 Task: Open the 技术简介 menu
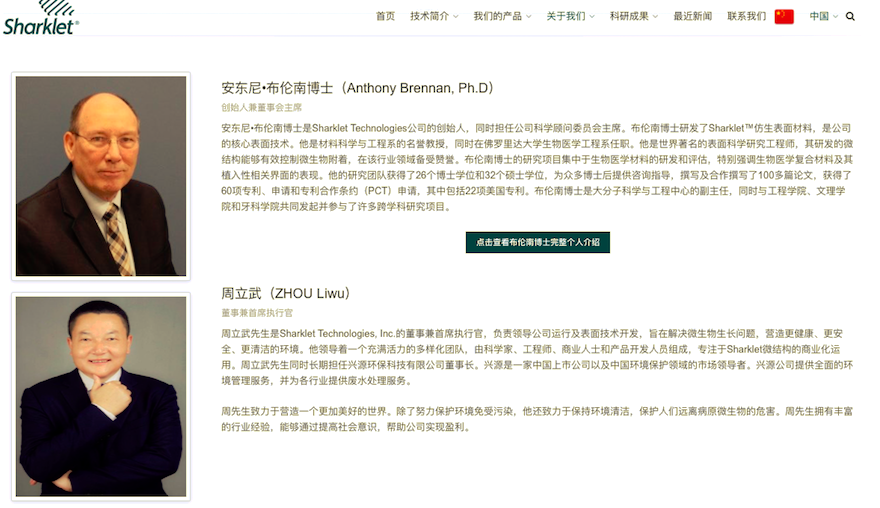[429, 16]
